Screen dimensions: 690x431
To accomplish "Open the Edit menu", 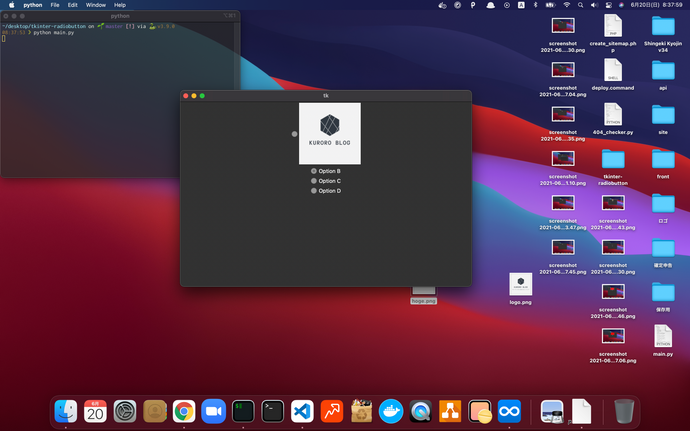I will coord(73,5).
